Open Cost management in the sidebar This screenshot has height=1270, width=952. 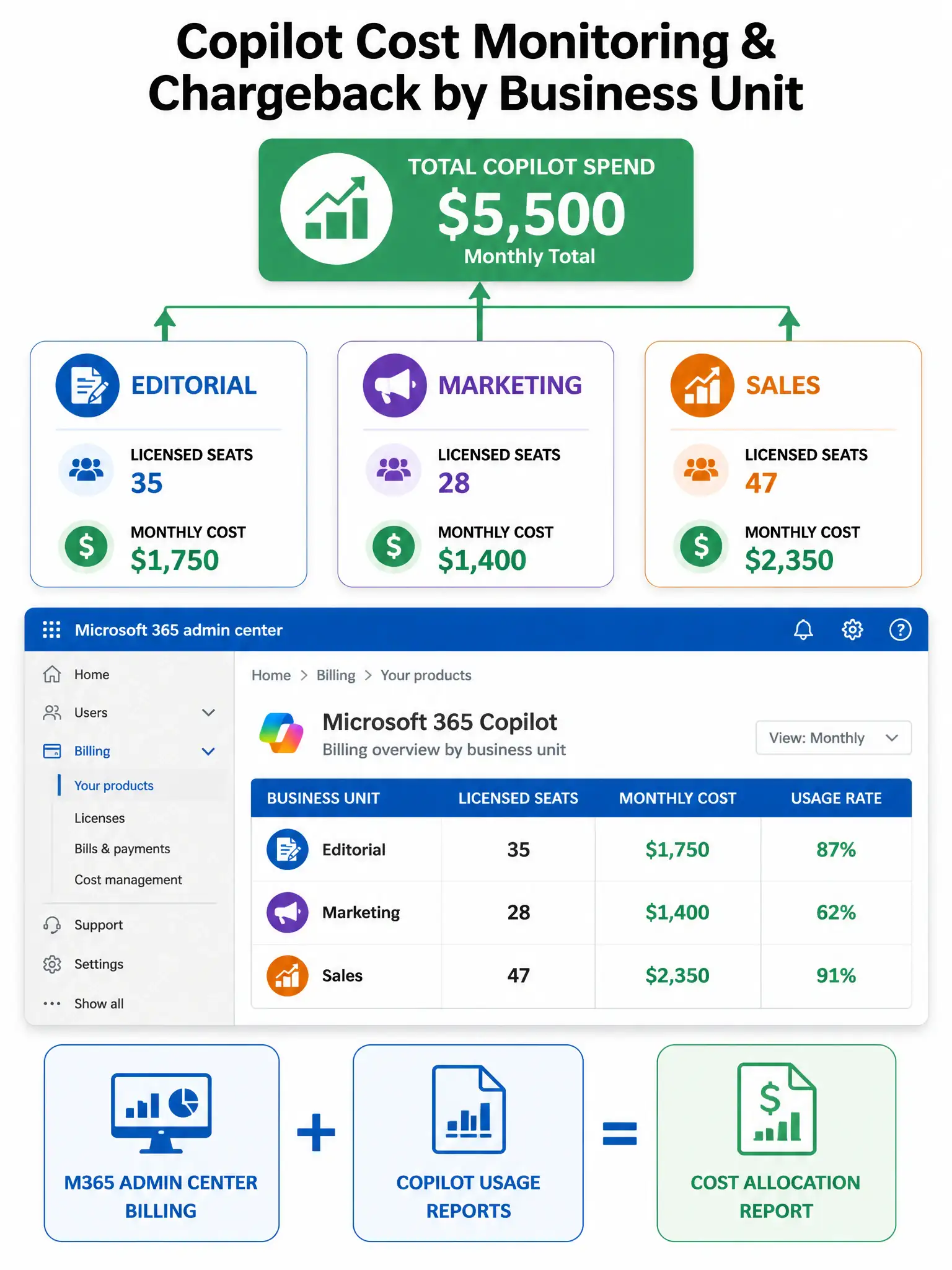point(128,880)
